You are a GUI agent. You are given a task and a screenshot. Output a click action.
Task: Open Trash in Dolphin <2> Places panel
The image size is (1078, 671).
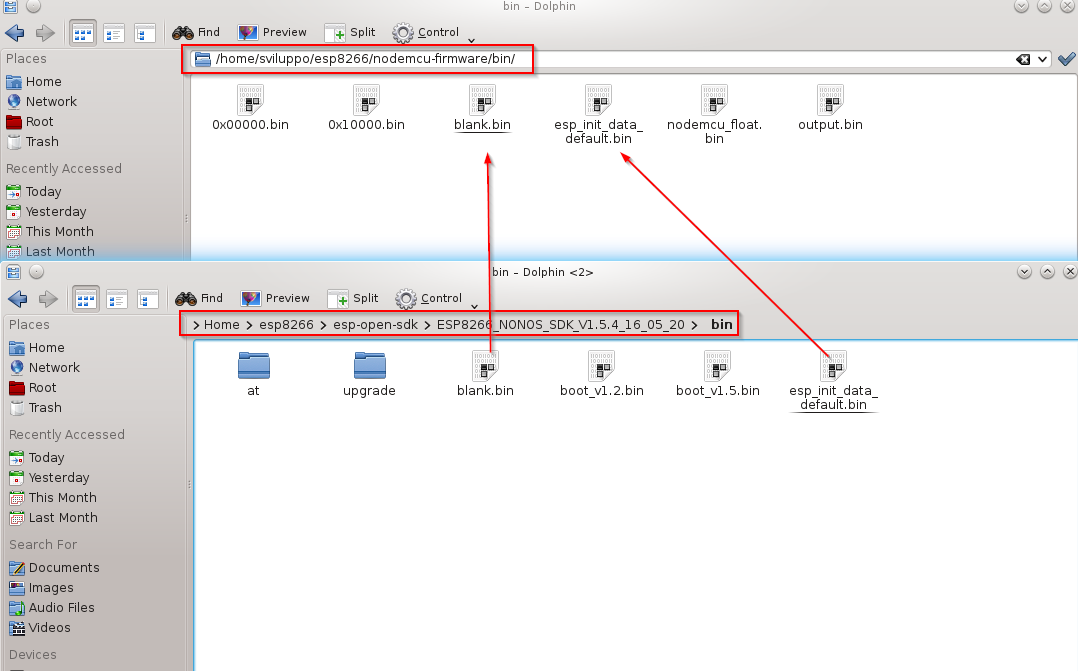point(45,408)
